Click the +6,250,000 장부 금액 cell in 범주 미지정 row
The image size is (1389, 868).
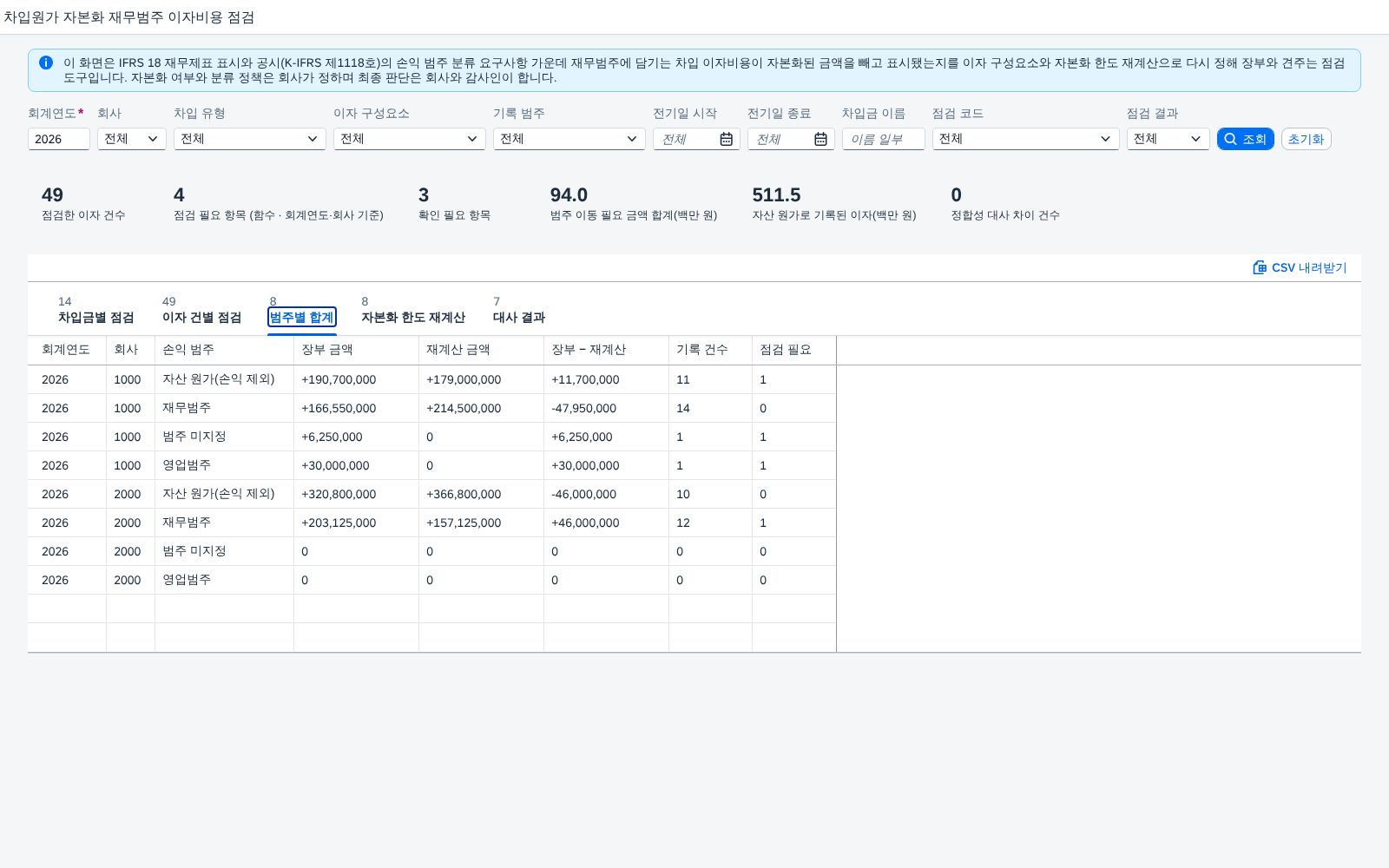[356, 437]
